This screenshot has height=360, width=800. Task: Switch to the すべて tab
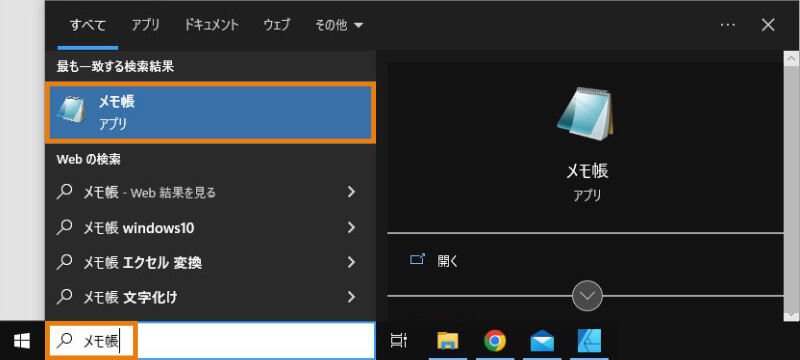pyautogui.click(x=88, y=25)
